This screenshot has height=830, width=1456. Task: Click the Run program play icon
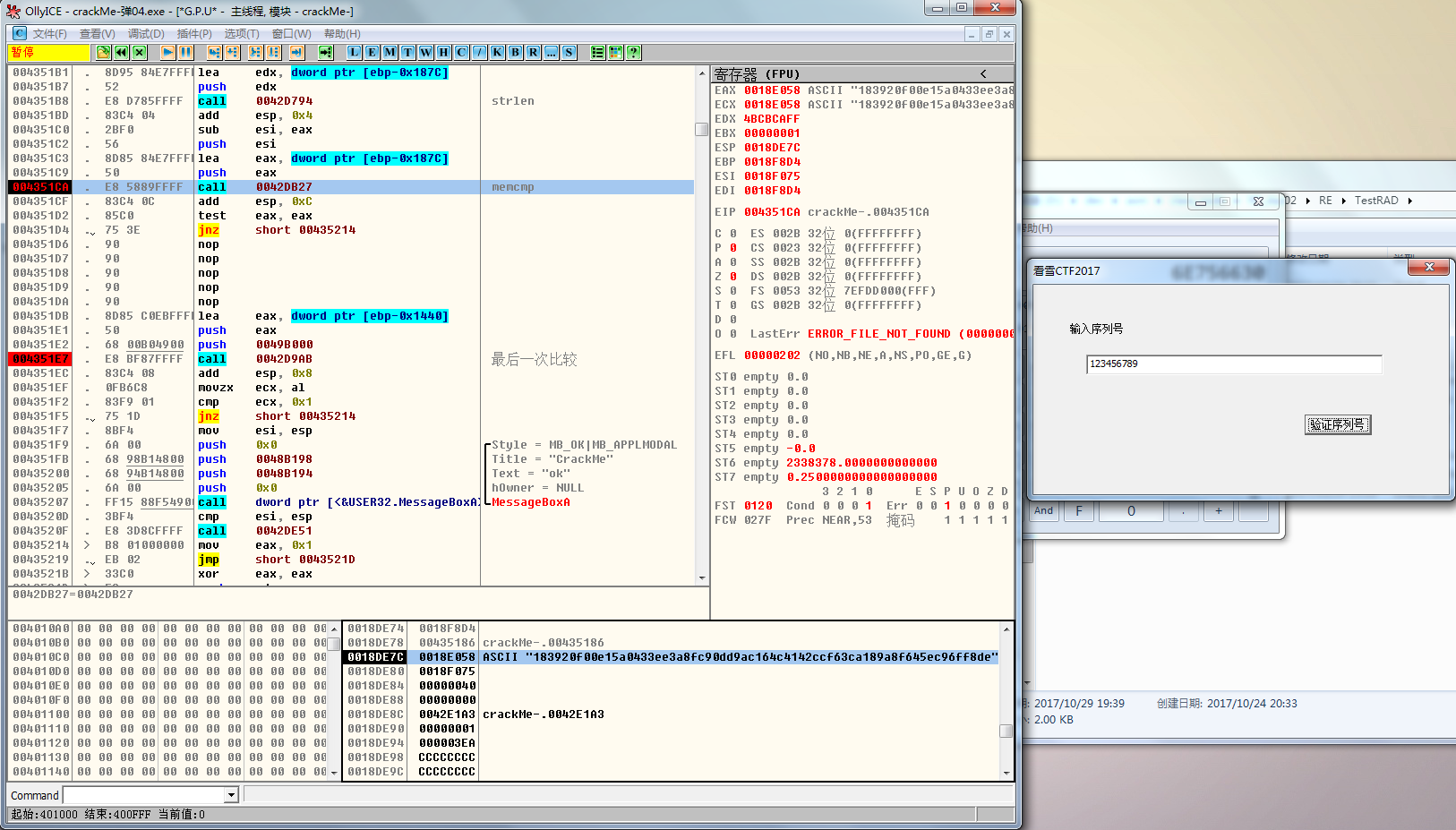click(x=167, y=53)
